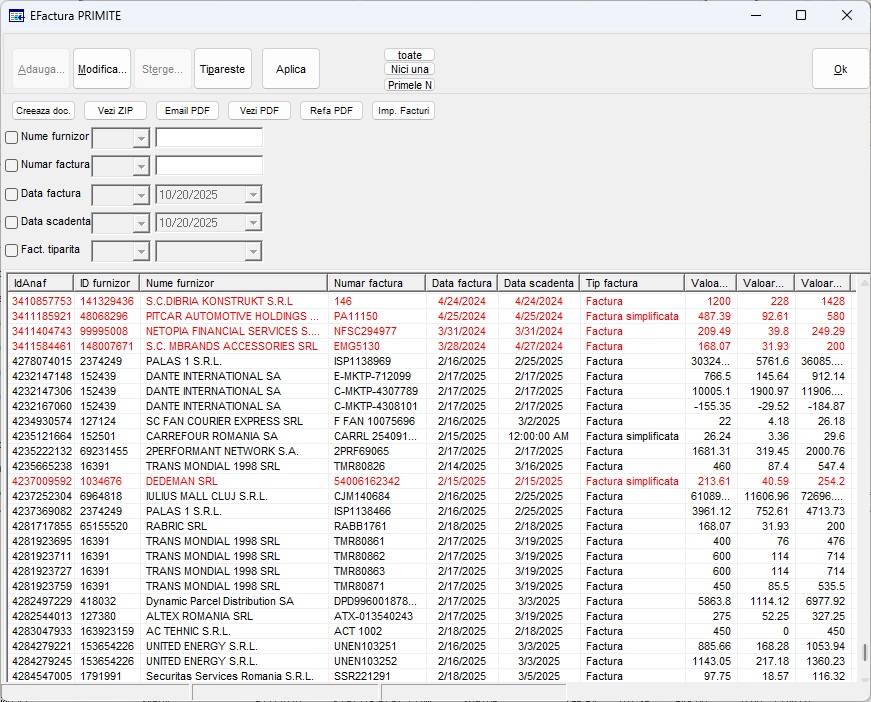This screenshot has width=871, height=702.
Task: Select all rows with the toate button
Action: coord(409,55)
